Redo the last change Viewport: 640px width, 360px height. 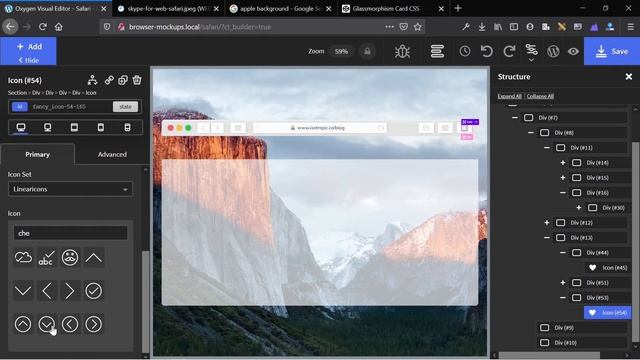click(x=509, y=51)
